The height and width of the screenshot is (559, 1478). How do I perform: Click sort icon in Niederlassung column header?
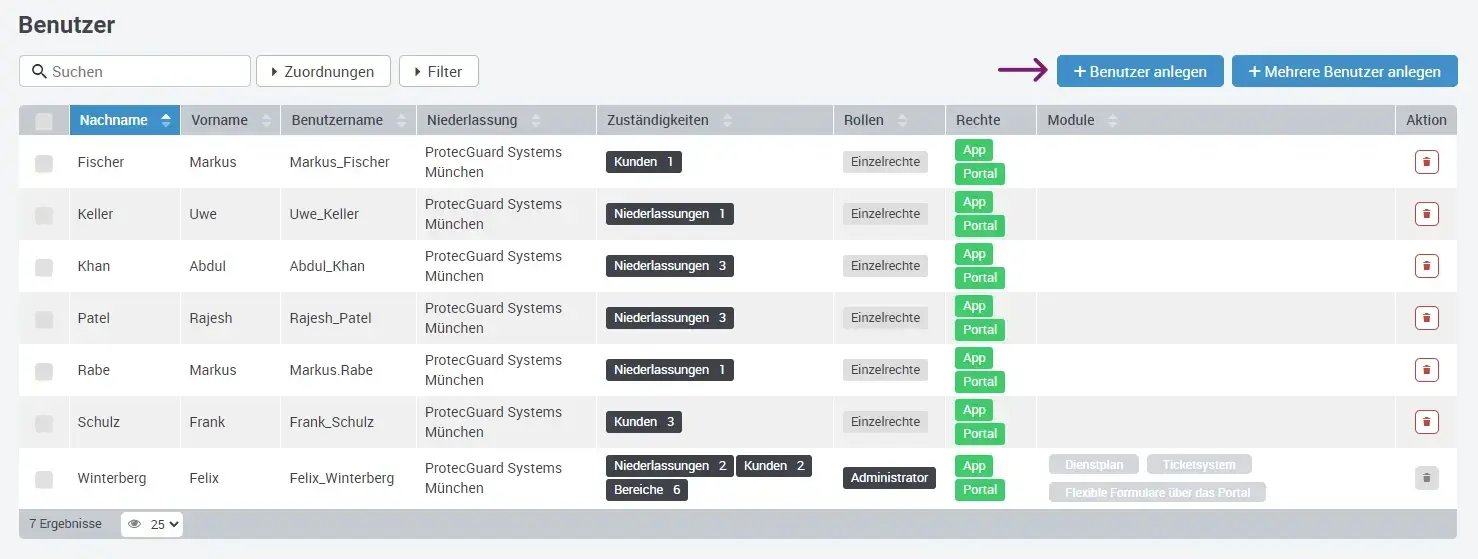pos(536,120)
